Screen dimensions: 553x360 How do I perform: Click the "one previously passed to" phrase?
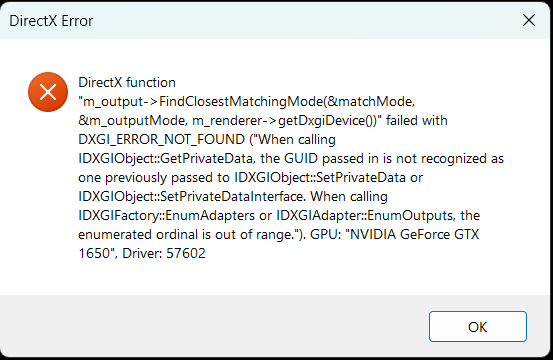(x=154, y=177)
